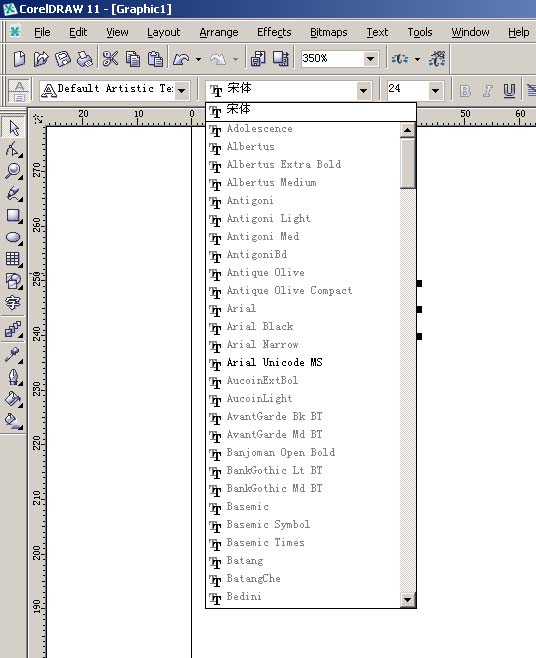Activate the Text tool
Screen dimensions: 536x658
click(13, 303)
